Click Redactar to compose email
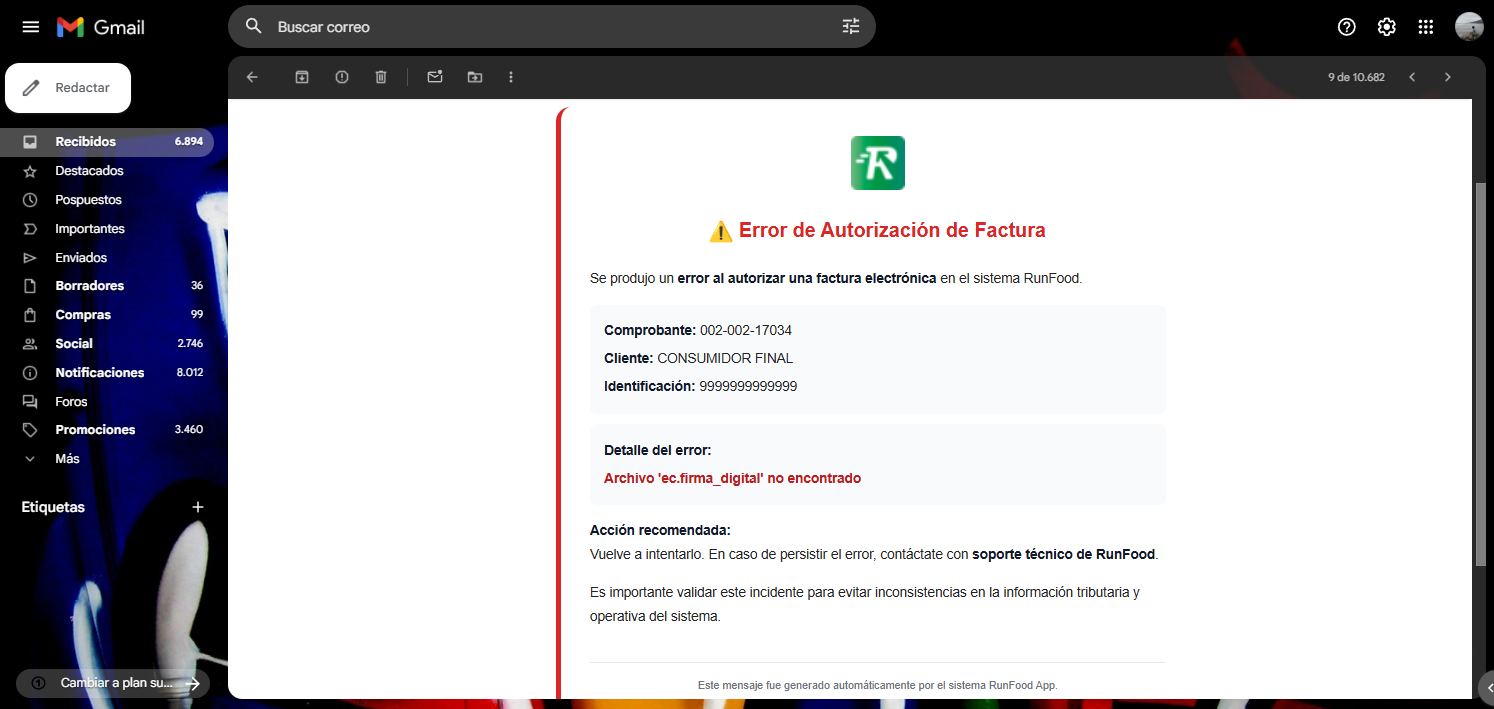 pyautogui.click(x=68, y=88)
